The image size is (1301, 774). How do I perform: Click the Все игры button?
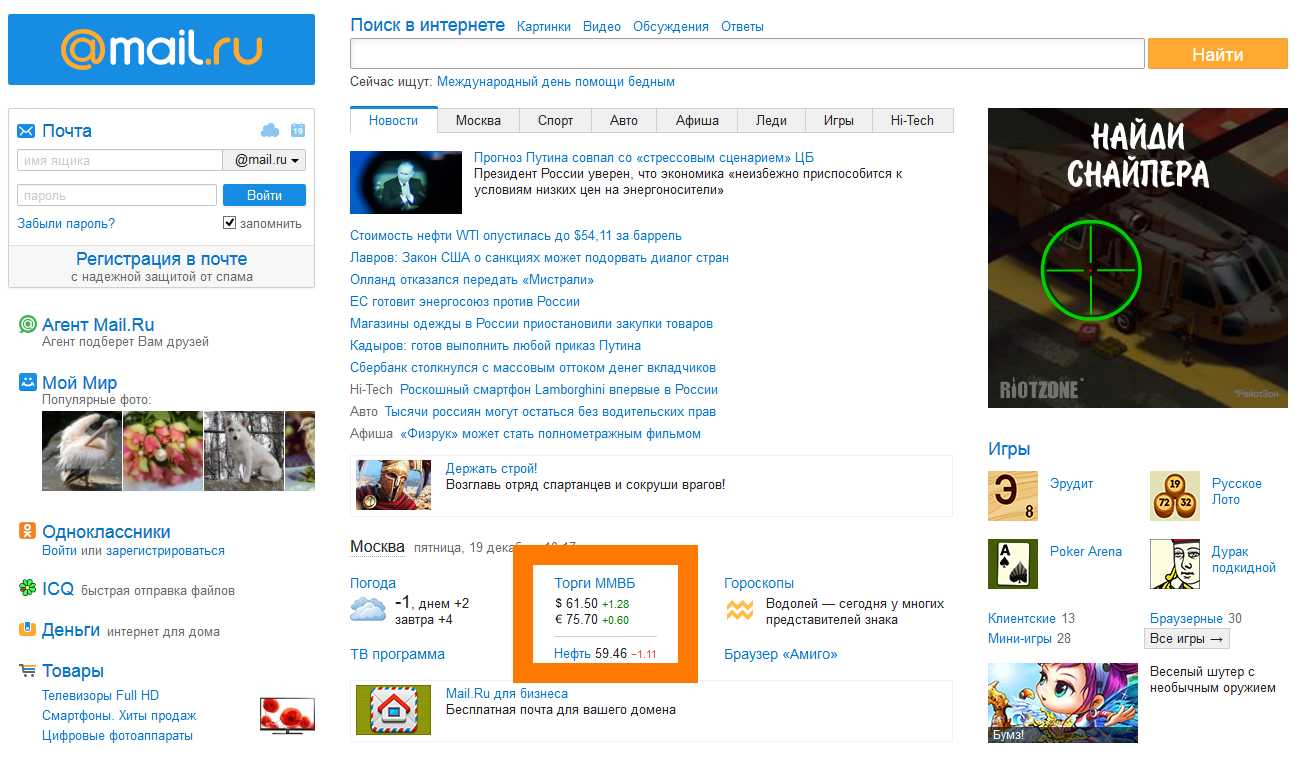coord(1187,638)
